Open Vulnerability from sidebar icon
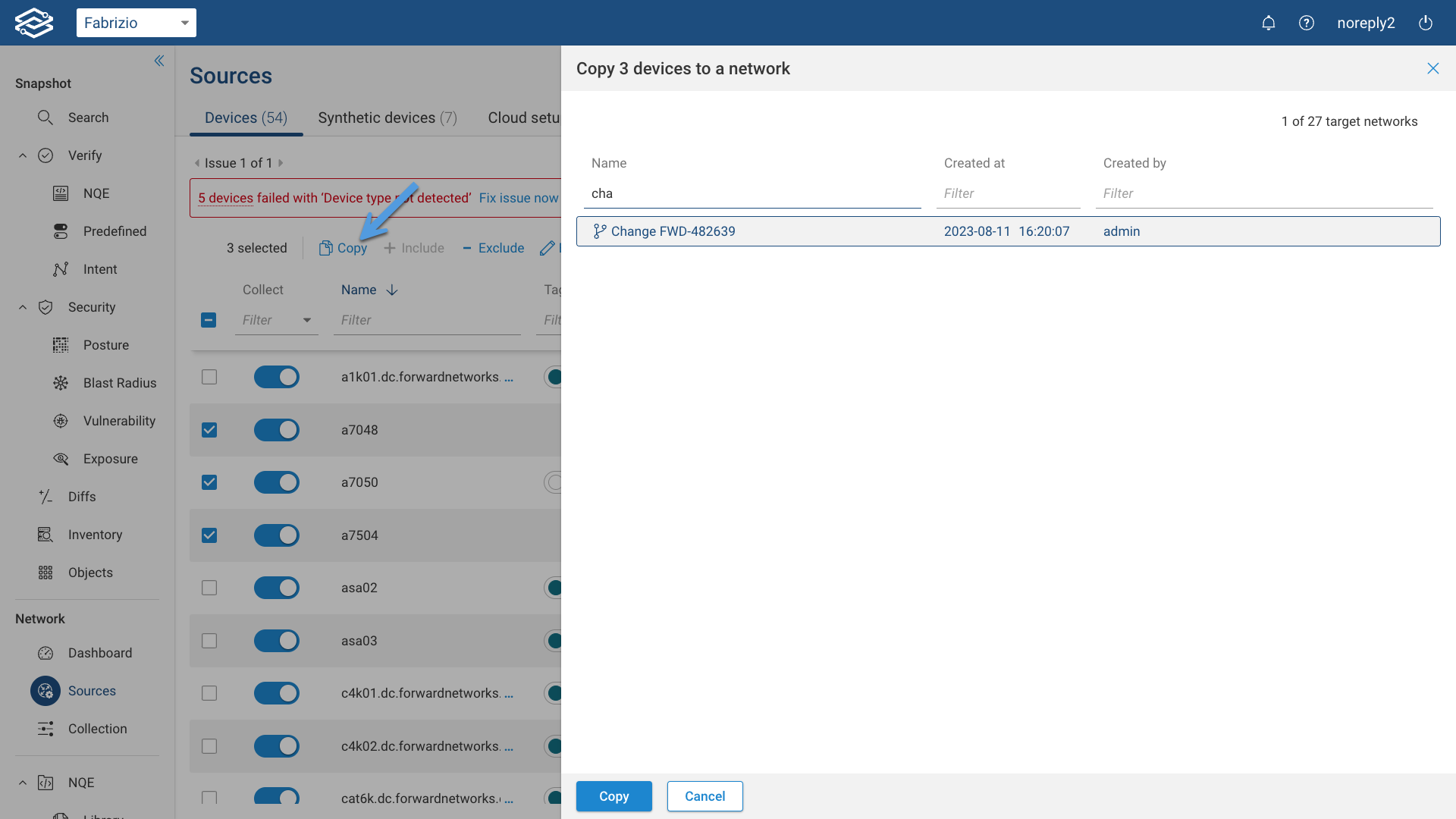The height and width of the screenshot is (819, 1456). [x=61, y=421]
